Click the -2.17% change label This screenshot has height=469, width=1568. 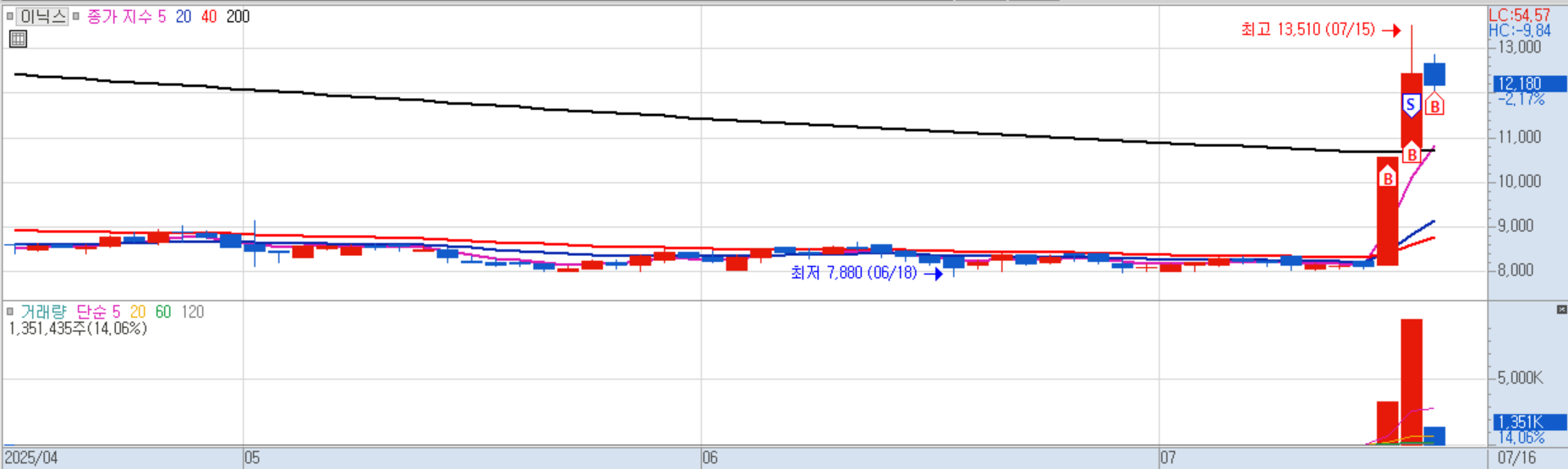coord(1521,99)
